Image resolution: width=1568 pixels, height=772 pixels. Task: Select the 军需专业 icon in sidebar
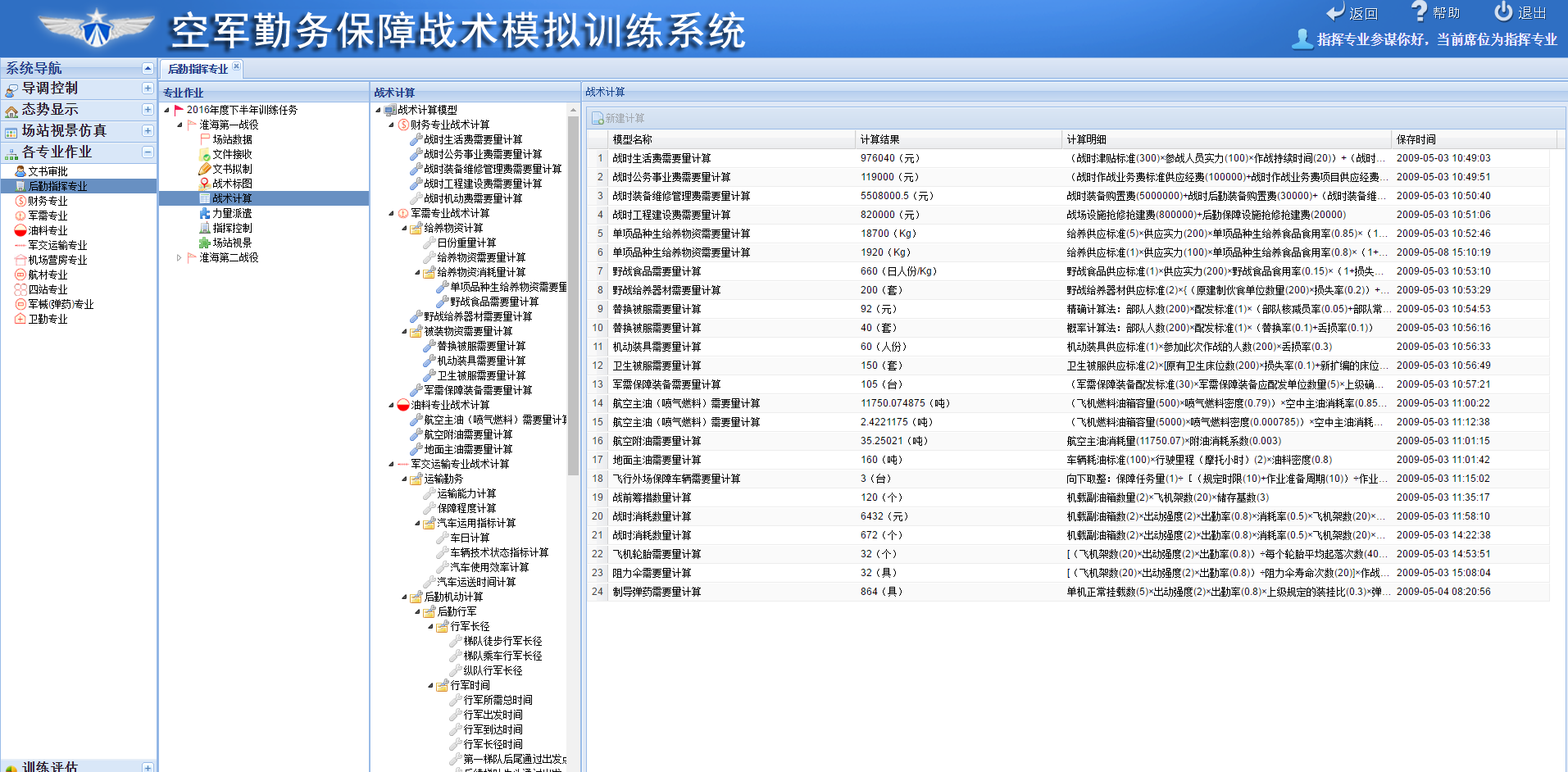(20, 216)
